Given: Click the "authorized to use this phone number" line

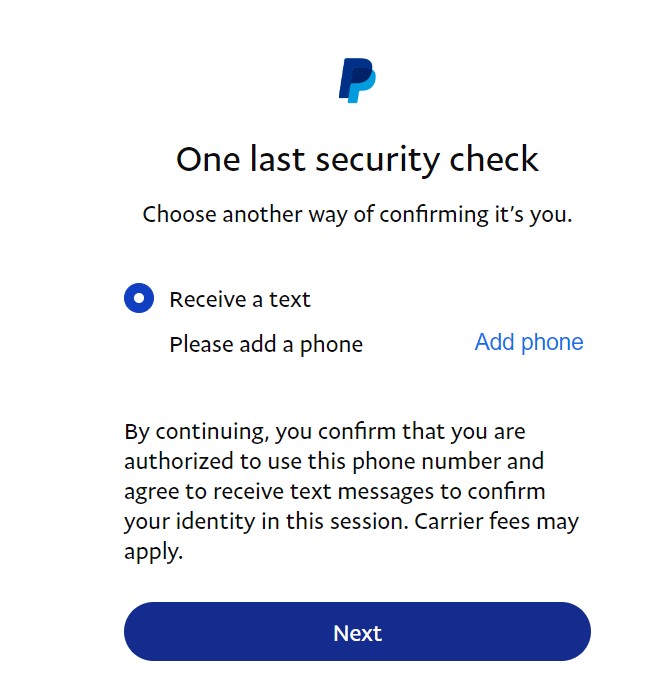Looking at the screenshot, I should (334, 462).
